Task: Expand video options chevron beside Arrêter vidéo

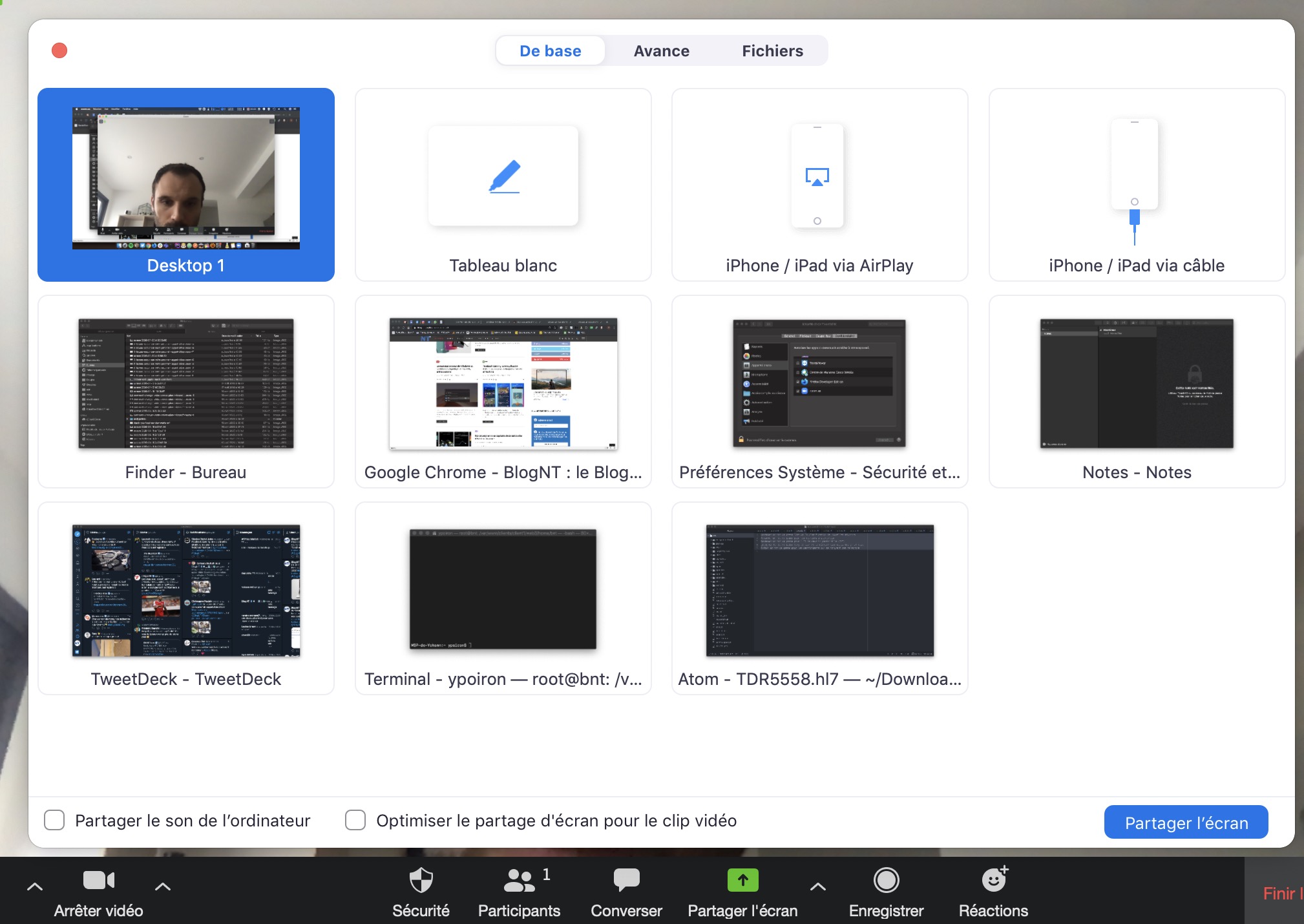Action: pos(163,887)
